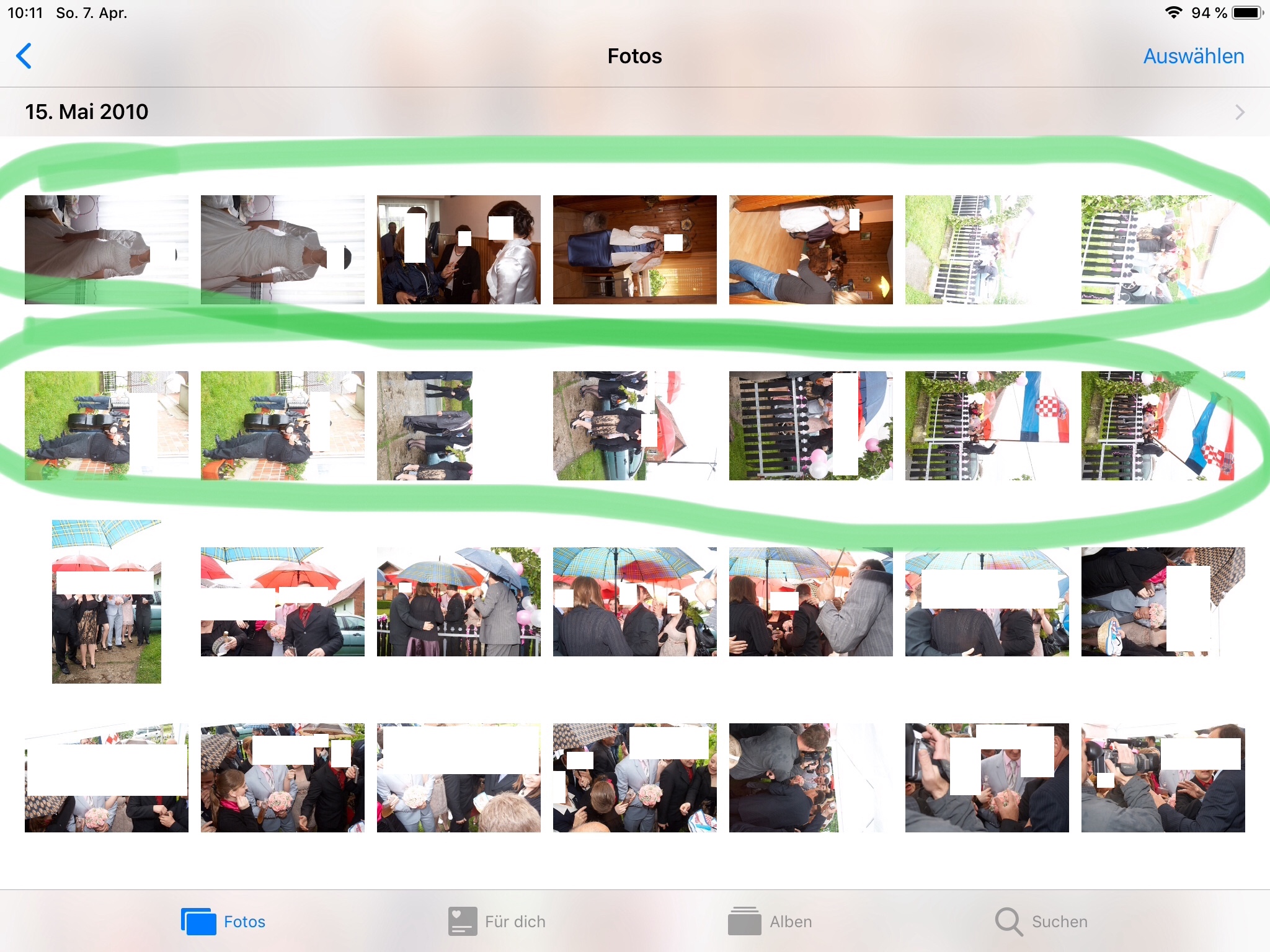Tap the Wi-Fi status icon
The image size is (1270, 952).
tap(1173, 12)
